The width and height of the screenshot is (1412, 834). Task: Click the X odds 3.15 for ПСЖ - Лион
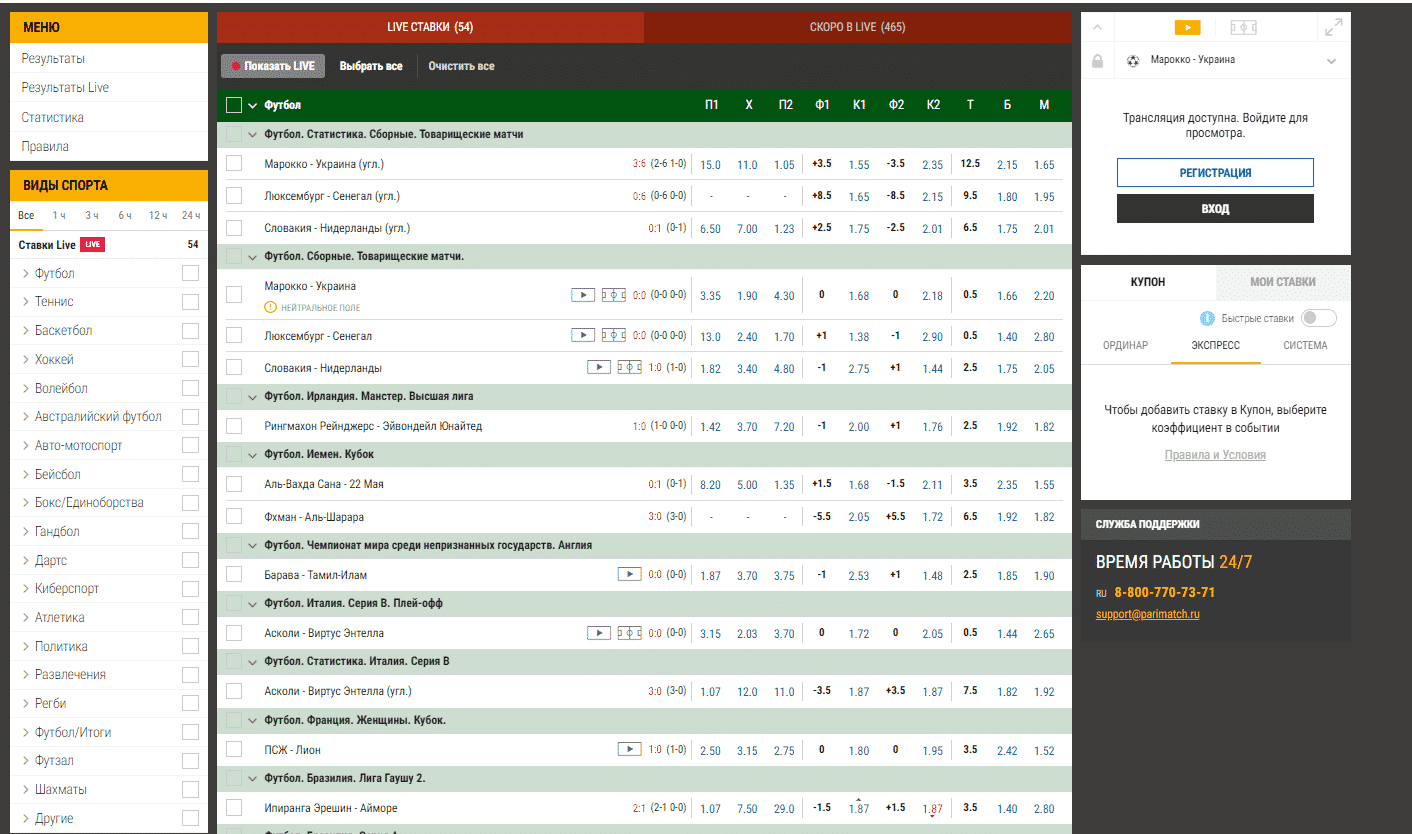click(x=747, y=751)
